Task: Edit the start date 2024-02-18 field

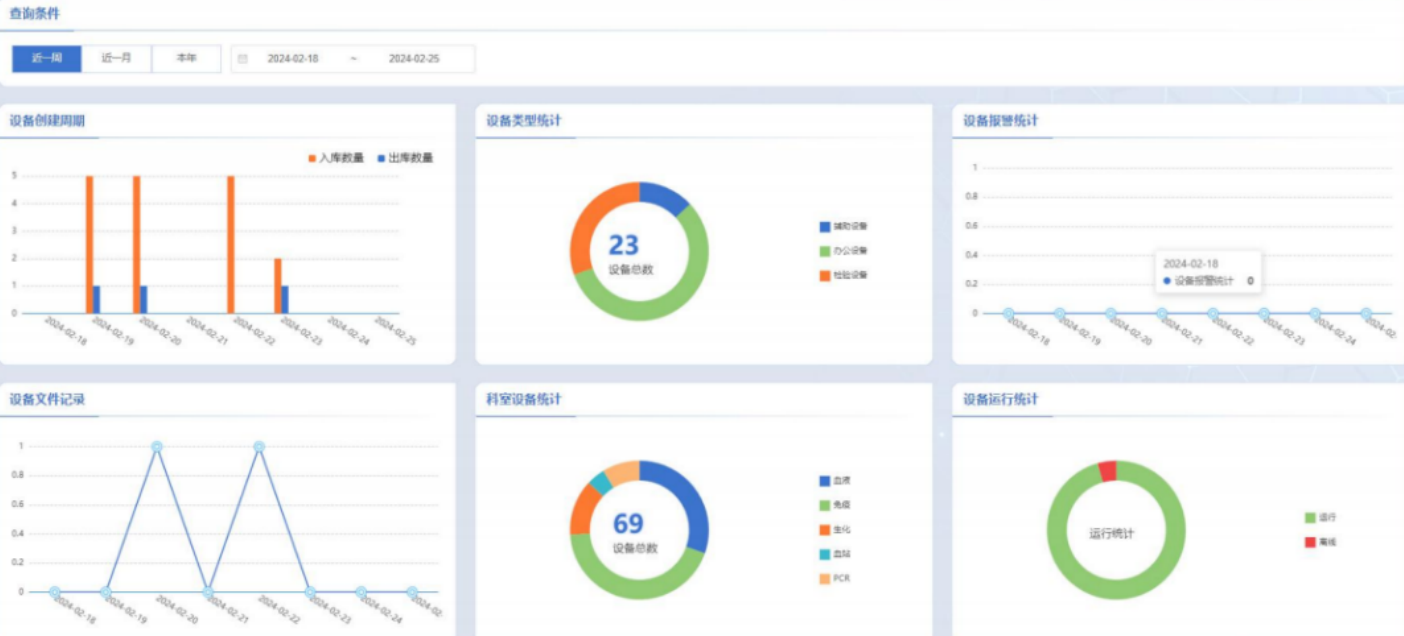Action: coord(293,59)
